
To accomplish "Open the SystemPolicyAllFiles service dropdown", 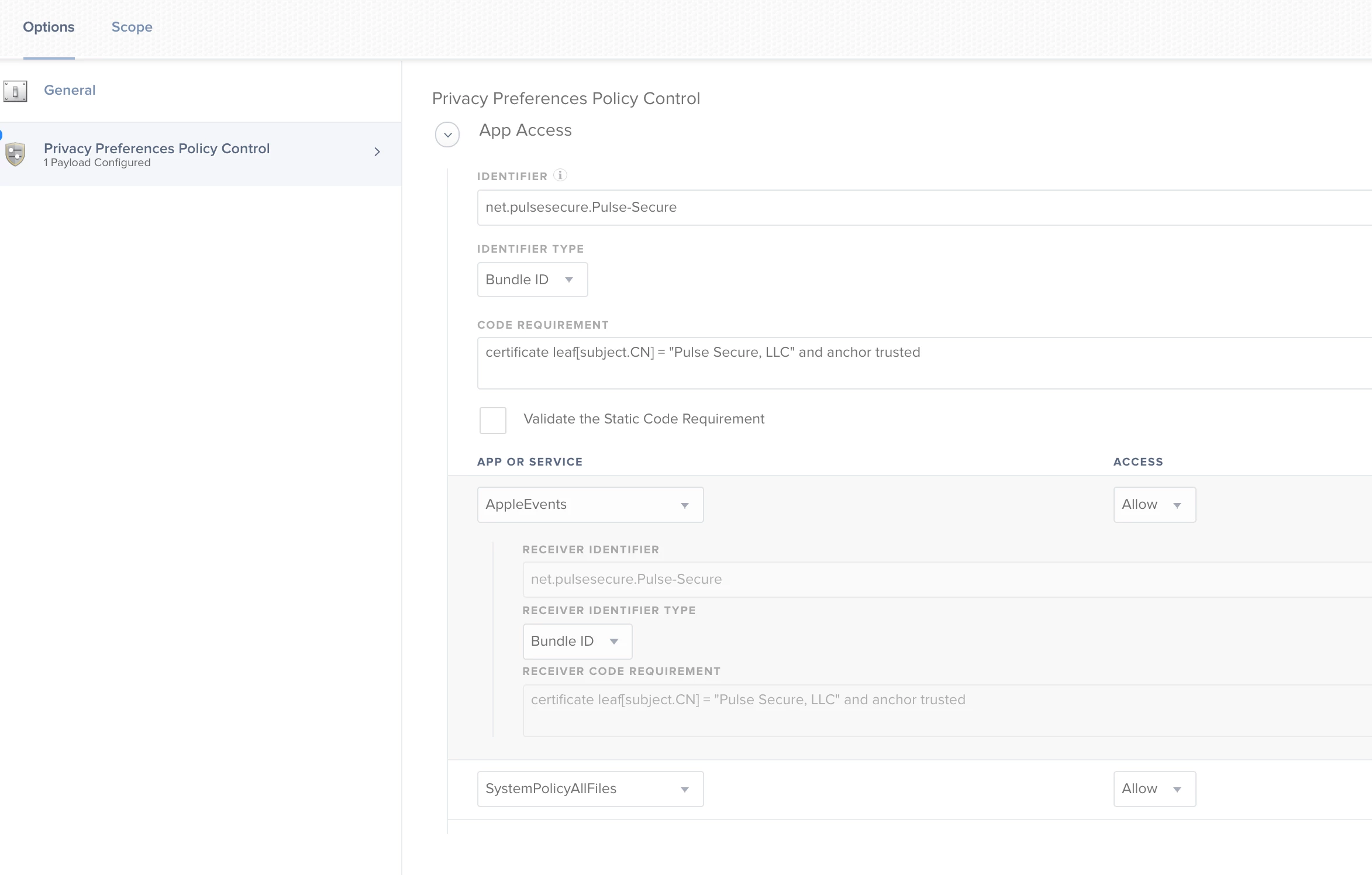I will point(590,789).
